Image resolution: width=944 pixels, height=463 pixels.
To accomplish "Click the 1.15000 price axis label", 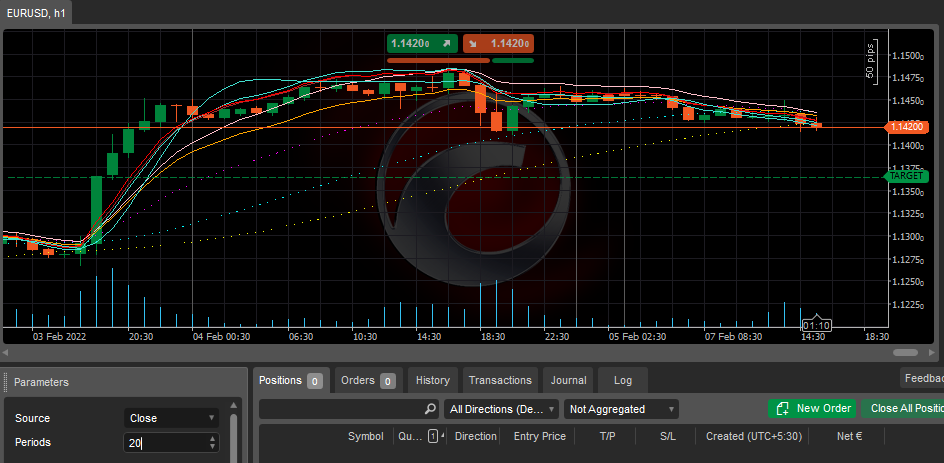I will pyautogui.click(x=907, y=55).
